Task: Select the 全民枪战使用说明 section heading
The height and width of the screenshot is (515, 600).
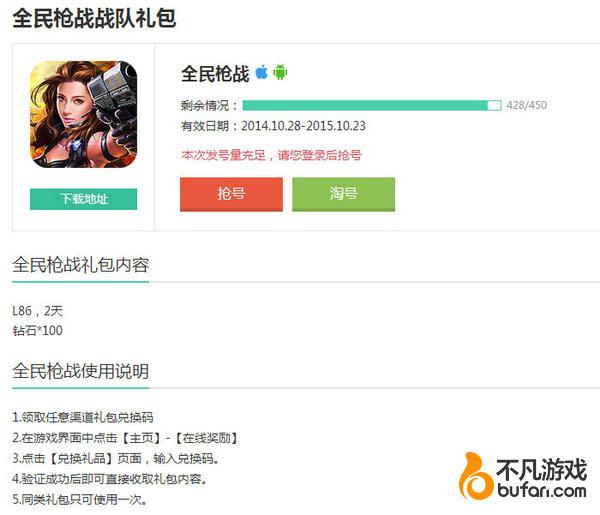Action: click(x=81, y=371)
